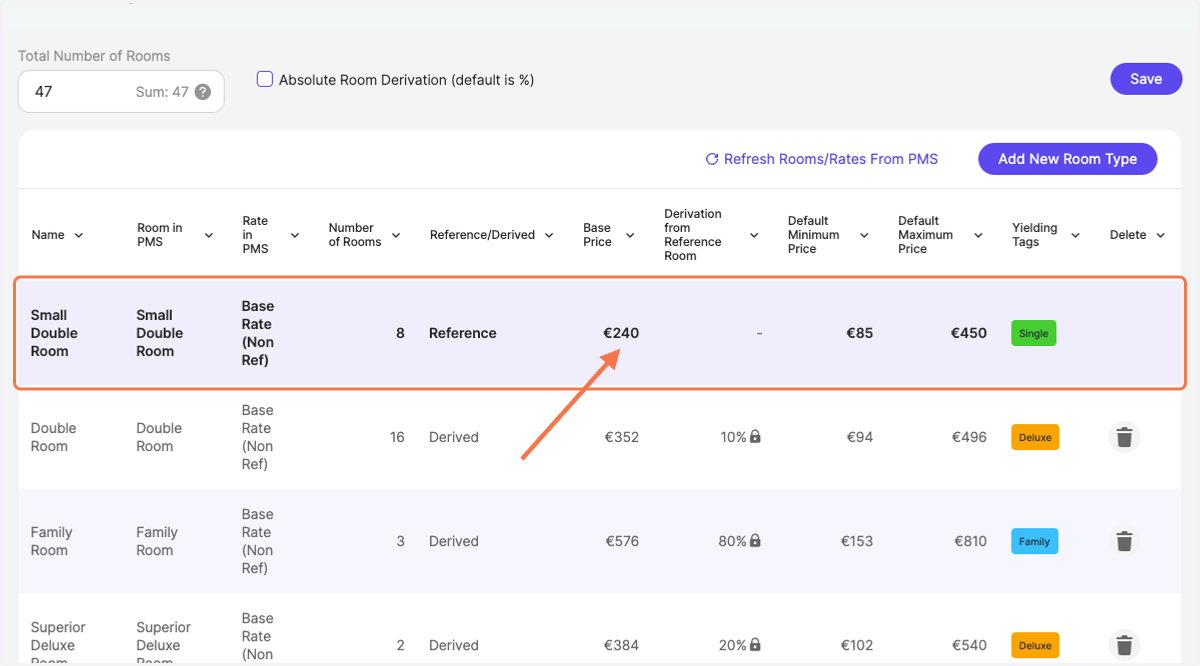The image size is (1200, 666).
Task: Click the €450 maximum price cell
Action: (969, 333)
